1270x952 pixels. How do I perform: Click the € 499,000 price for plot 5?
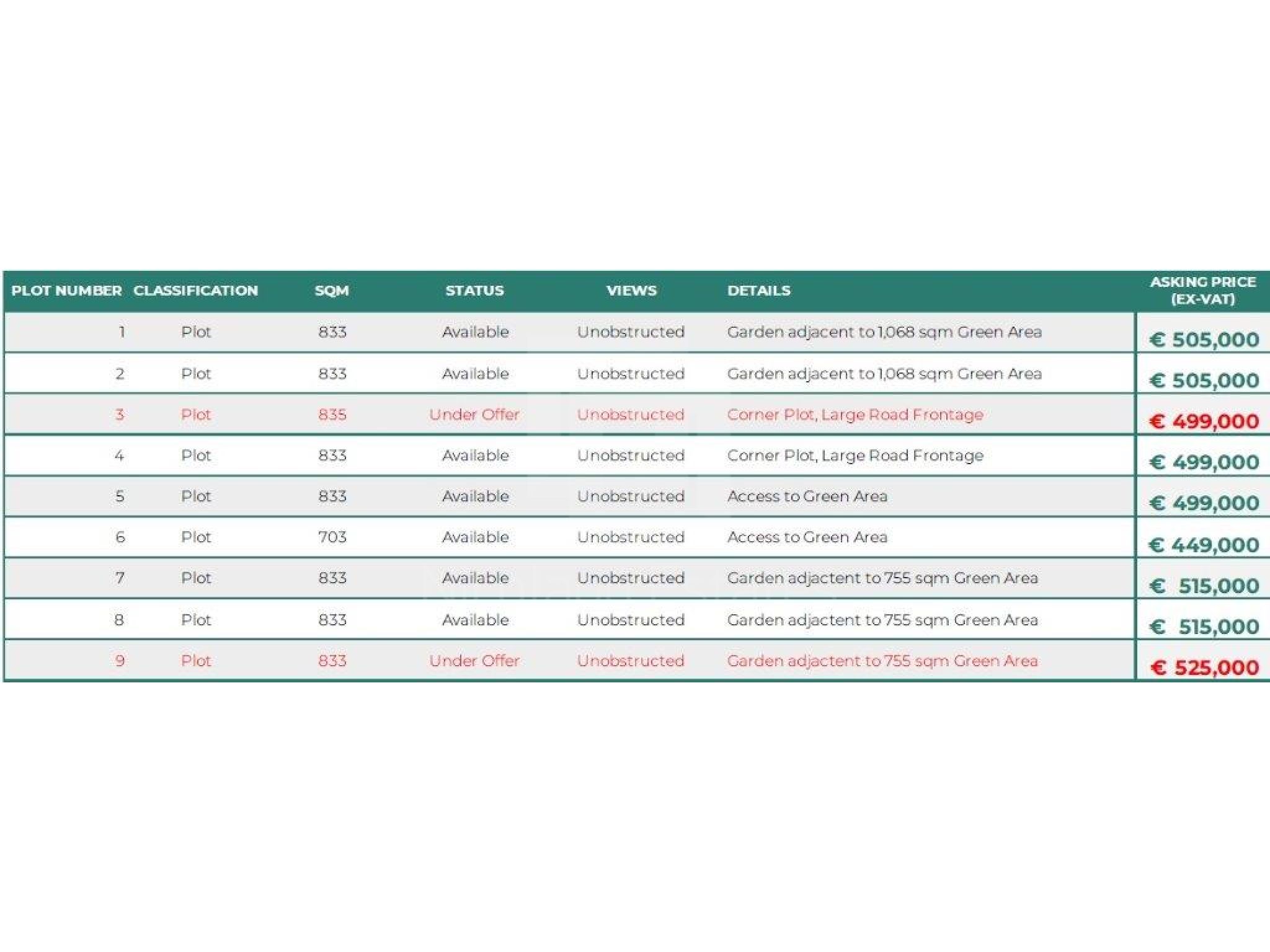pyautogui.click(x=1204, y=503)
